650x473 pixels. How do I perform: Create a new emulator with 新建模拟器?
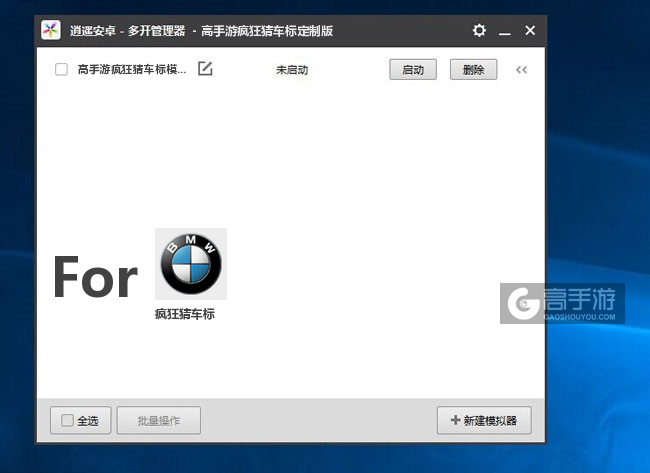tap(484, 421)
